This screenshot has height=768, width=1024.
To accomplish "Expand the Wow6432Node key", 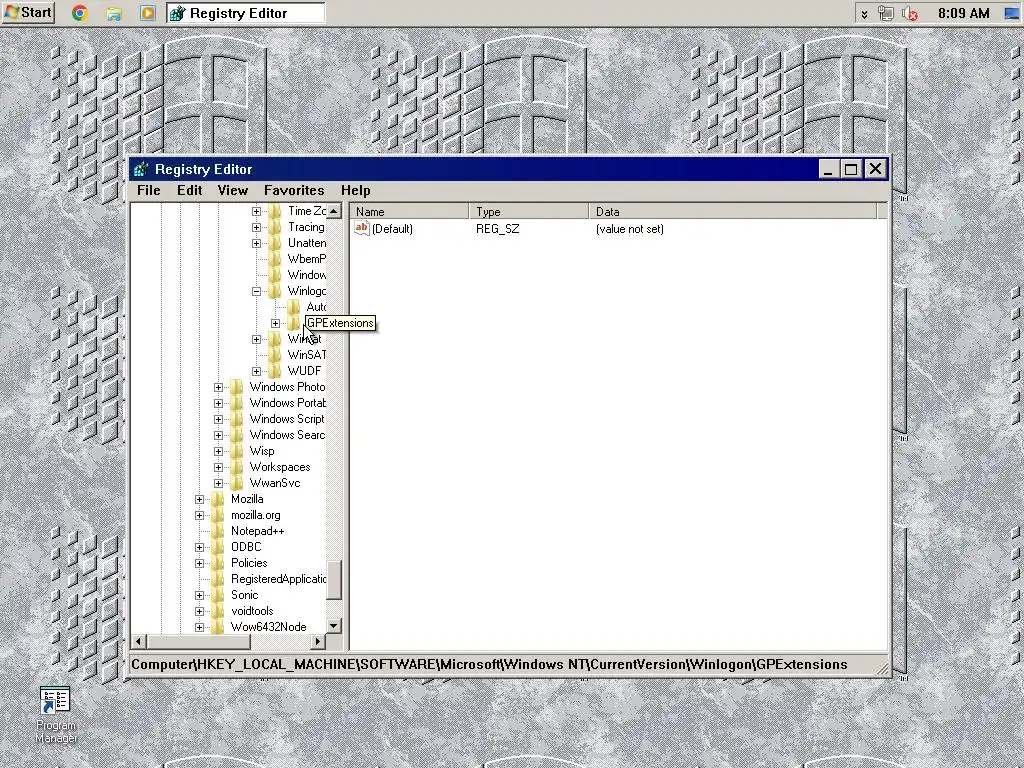I will pyautogui.click(x=200, y=627).
